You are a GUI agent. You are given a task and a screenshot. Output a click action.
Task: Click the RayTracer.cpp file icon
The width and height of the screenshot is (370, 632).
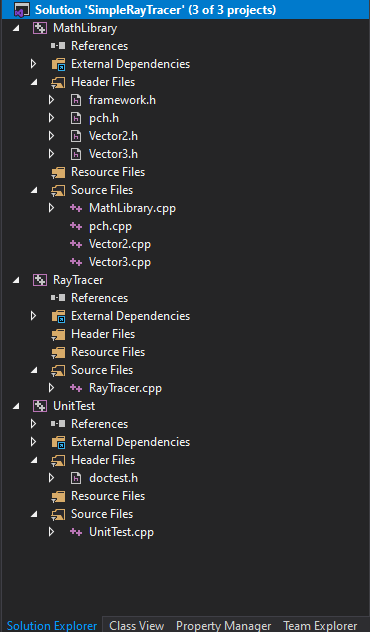tap(76, 388)
